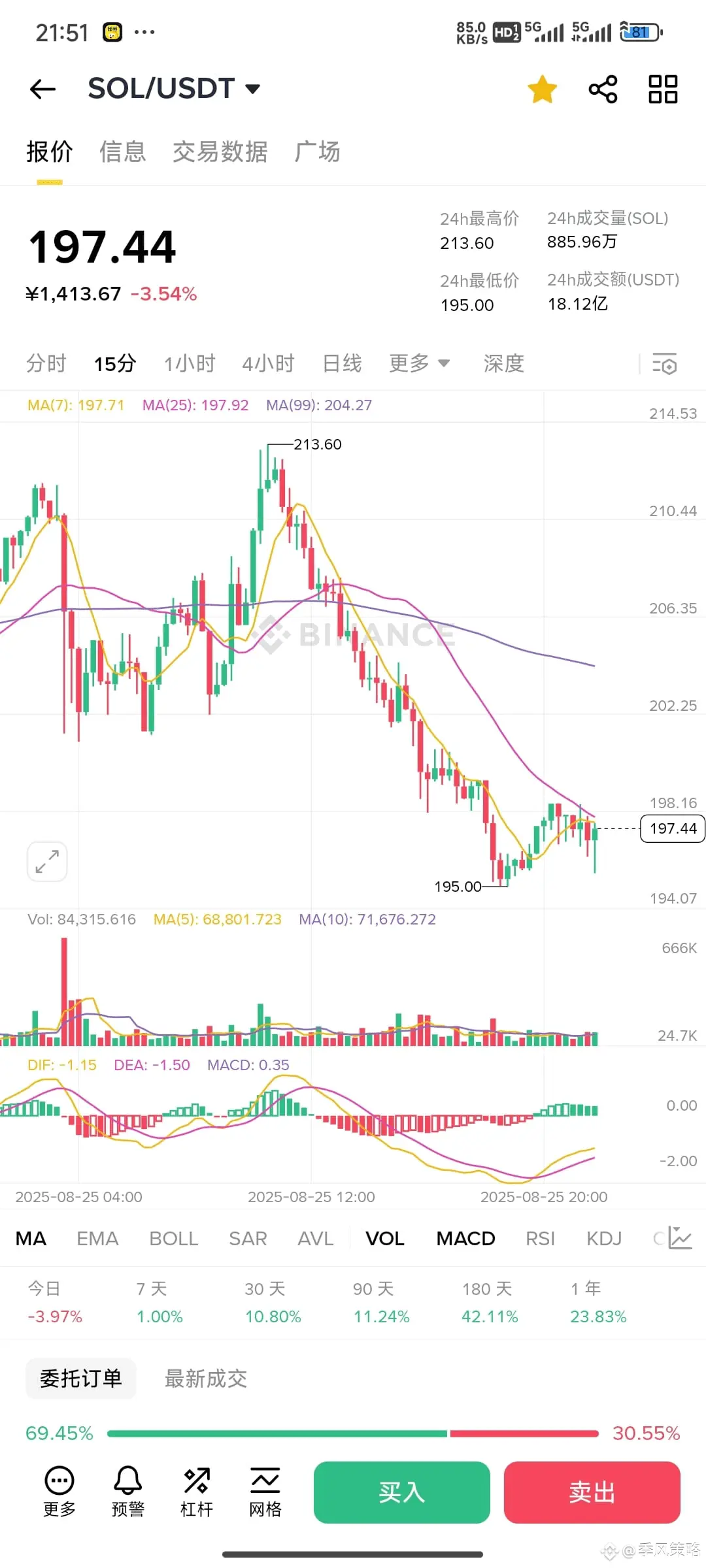
Task: Select the 报价 tab
Action: pos(50,152)
